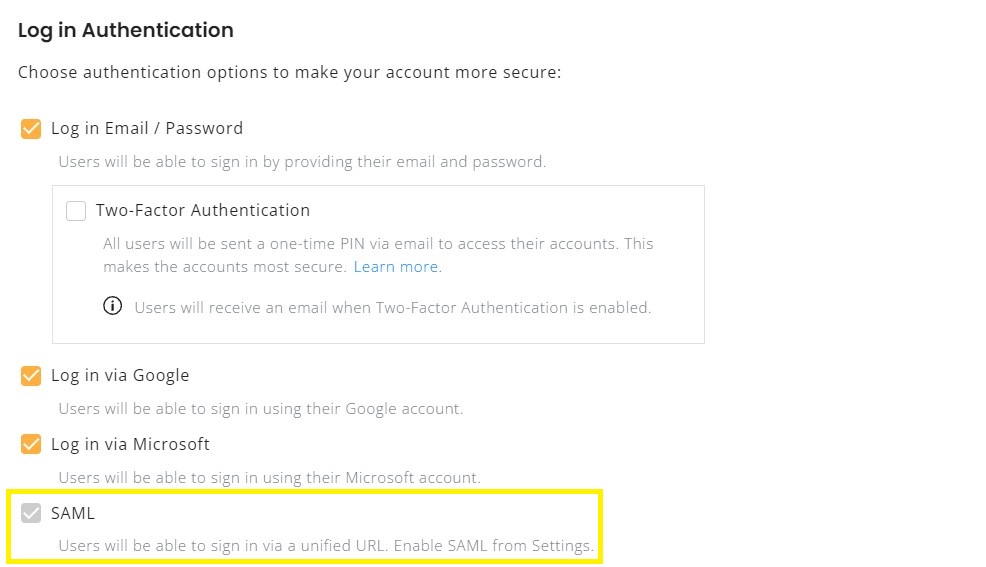The image size is (986, 567).
Task: Click the Microsoft account sign-in description
Action: click(x=269, y=477)
